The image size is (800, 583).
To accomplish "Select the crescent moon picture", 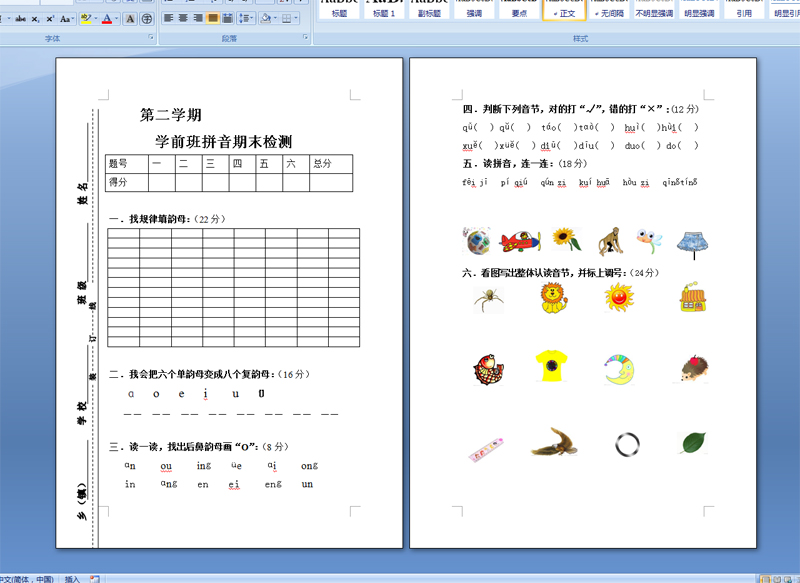I will pyautogui.click(x=619, y=369).
